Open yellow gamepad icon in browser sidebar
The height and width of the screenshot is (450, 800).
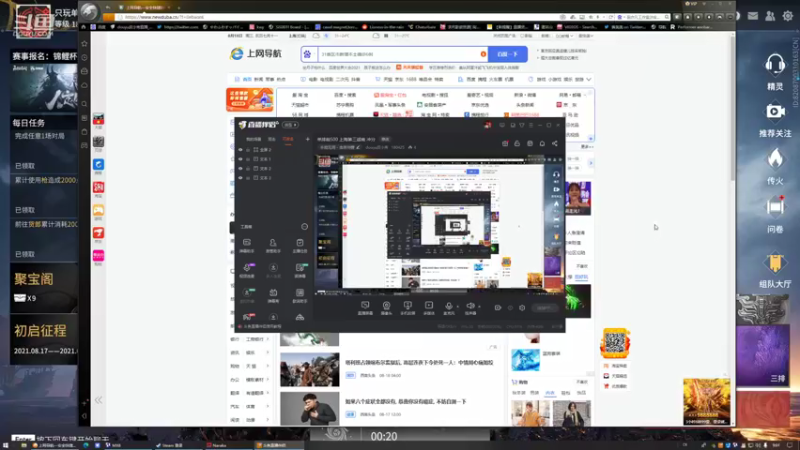98,210
